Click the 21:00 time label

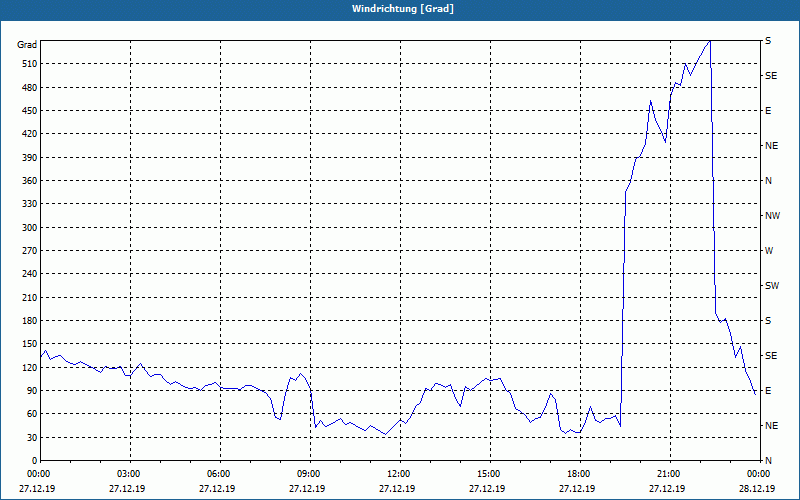670,474
